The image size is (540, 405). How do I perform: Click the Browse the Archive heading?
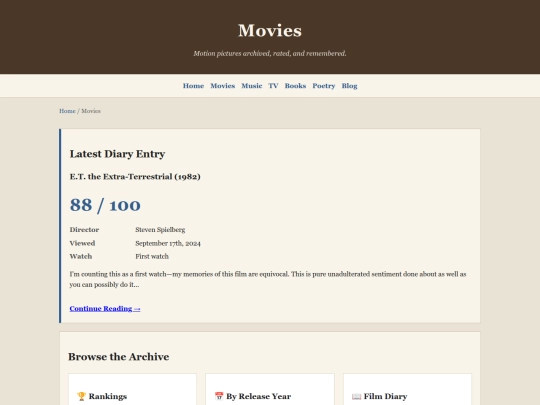(x=118, y=357)
